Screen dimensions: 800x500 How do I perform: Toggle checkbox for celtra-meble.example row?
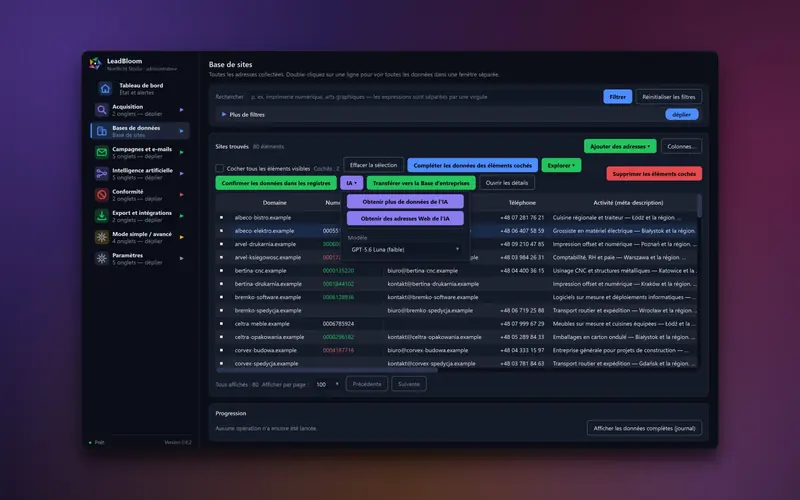click(x=221, y=323)
